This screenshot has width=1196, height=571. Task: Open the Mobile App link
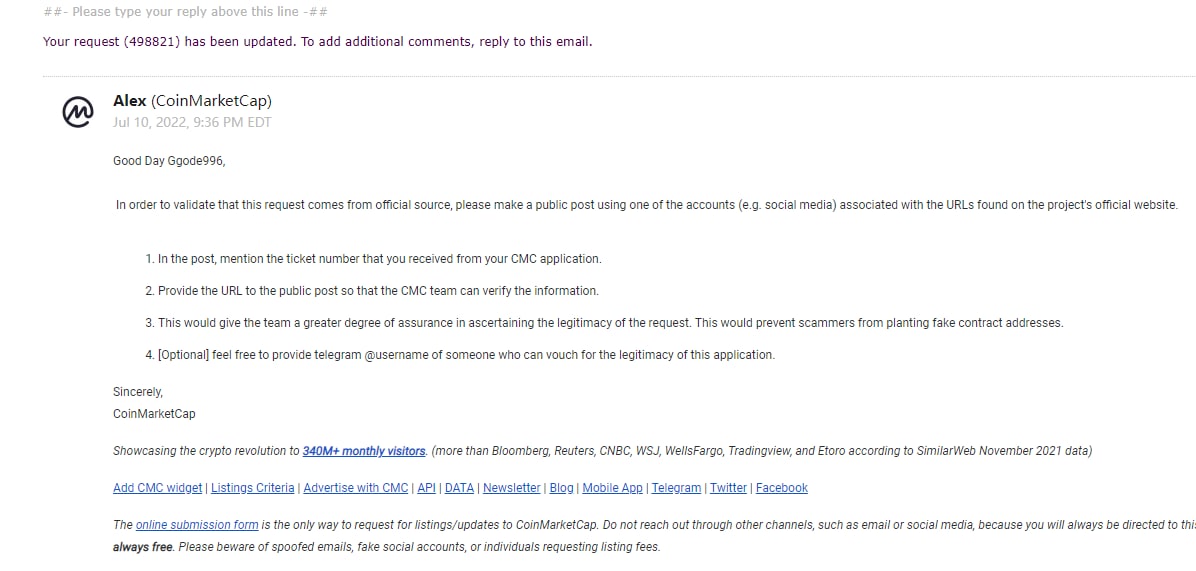point(612,488)
